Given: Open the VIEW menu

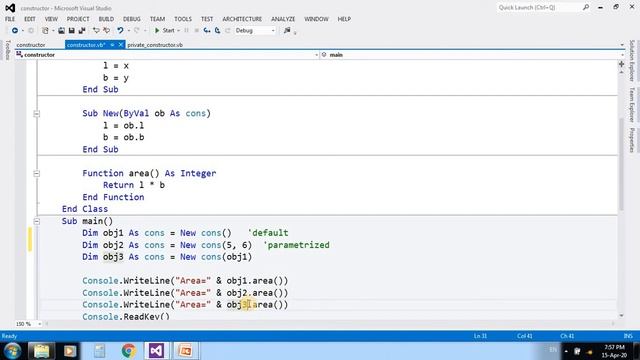Looking at the screenshot, I should (51, 19).
